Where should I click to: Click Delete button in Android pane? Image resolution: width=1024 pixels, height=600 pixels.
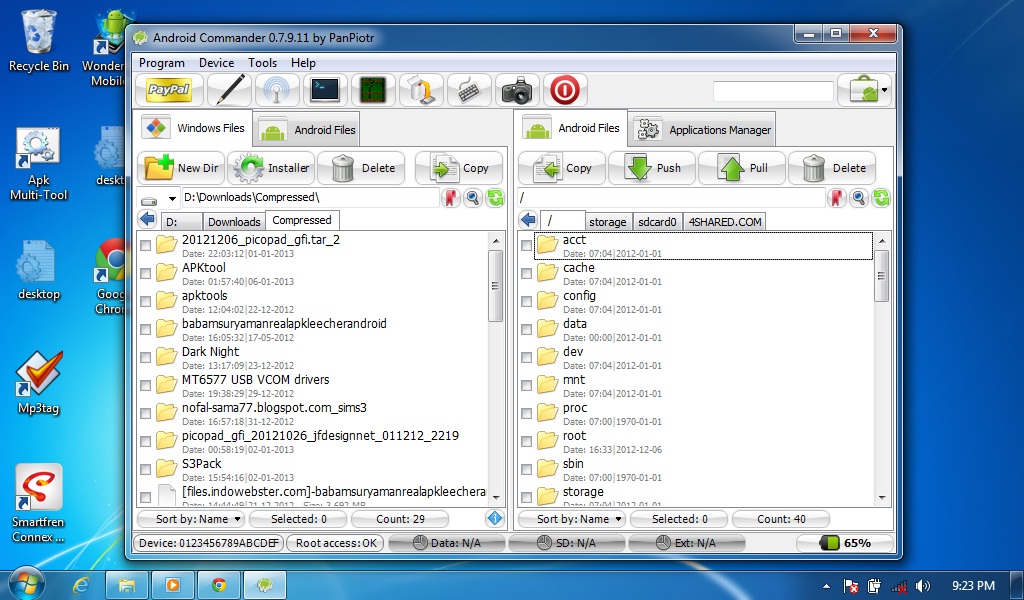pyautogui.click(x=833, y=168)
